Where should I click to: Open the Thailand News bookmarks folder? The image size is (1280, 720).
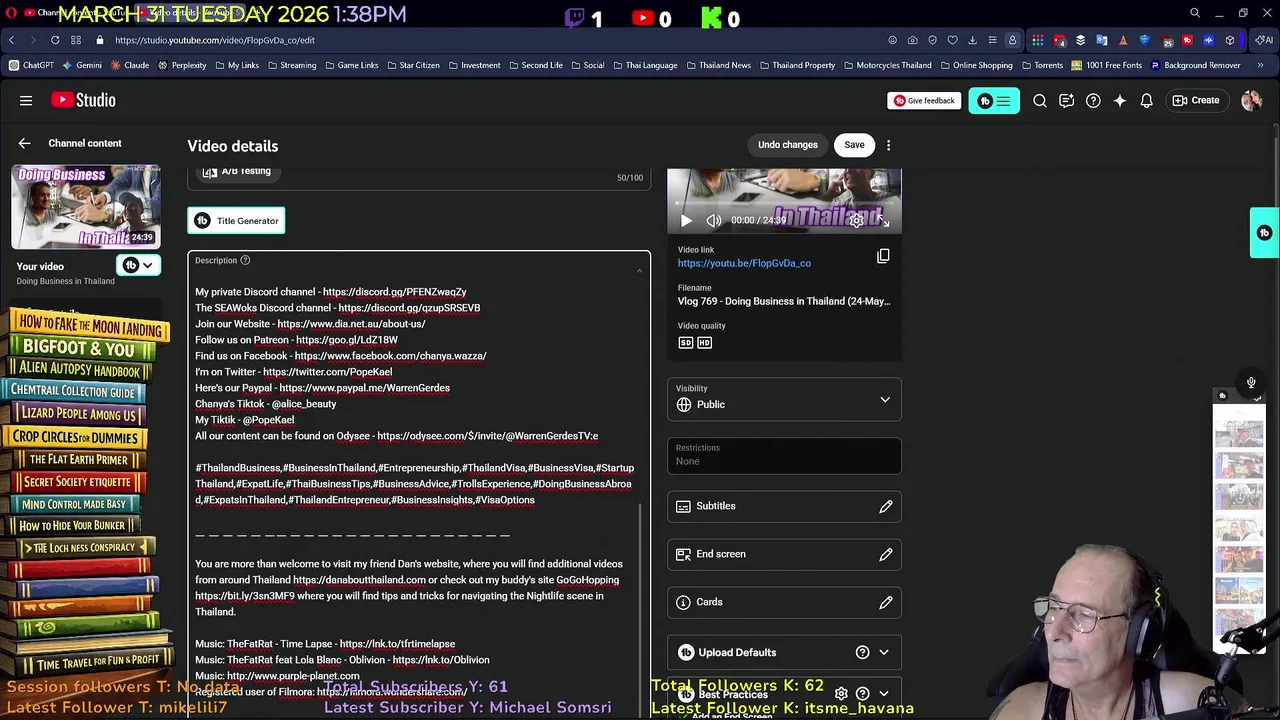(718, 65)
